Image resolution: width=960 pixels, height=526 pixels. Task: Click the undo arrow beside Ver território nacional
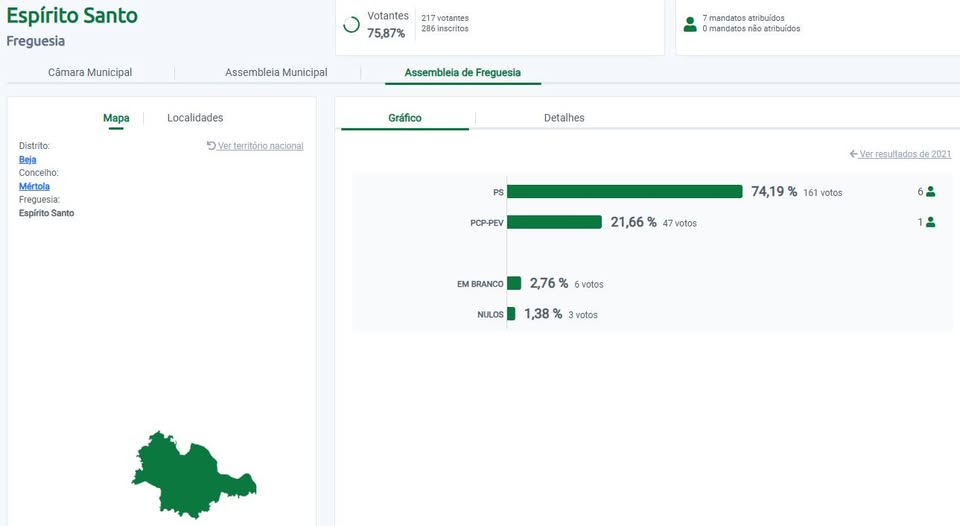pyautogui.click(x=211, y=146)
